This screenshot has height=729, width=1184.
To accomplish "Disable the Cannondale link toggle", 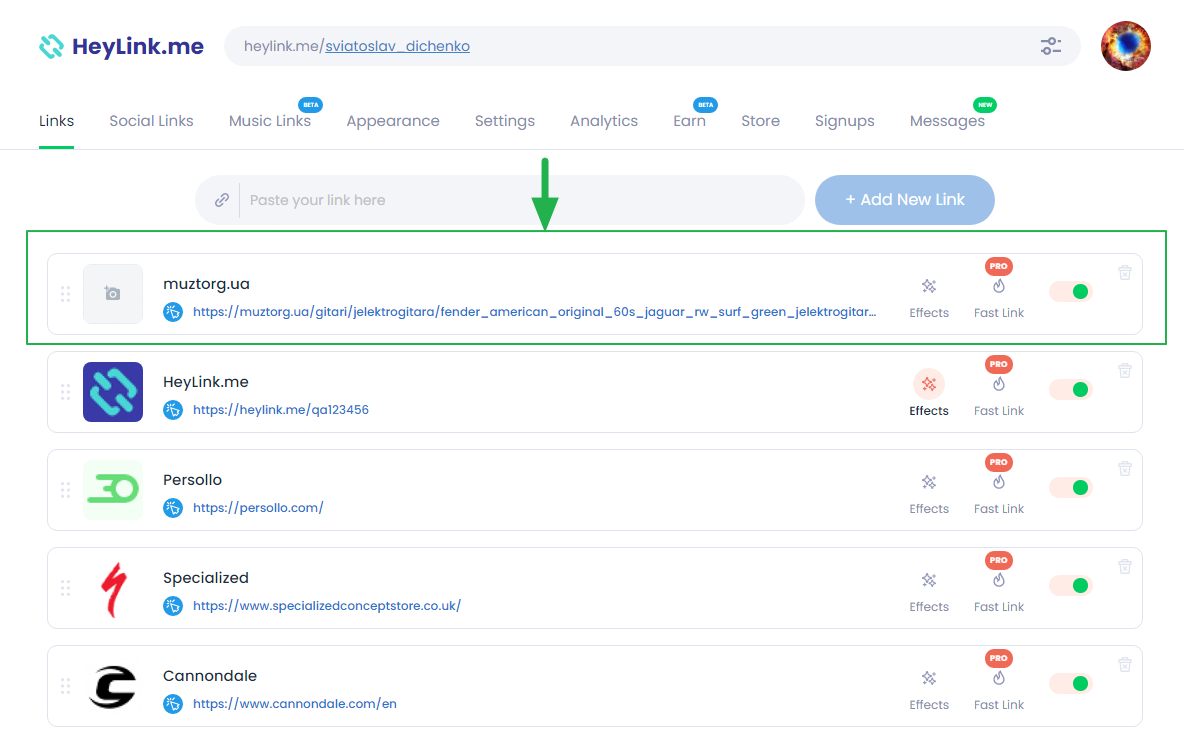I will pos(1071,684).
